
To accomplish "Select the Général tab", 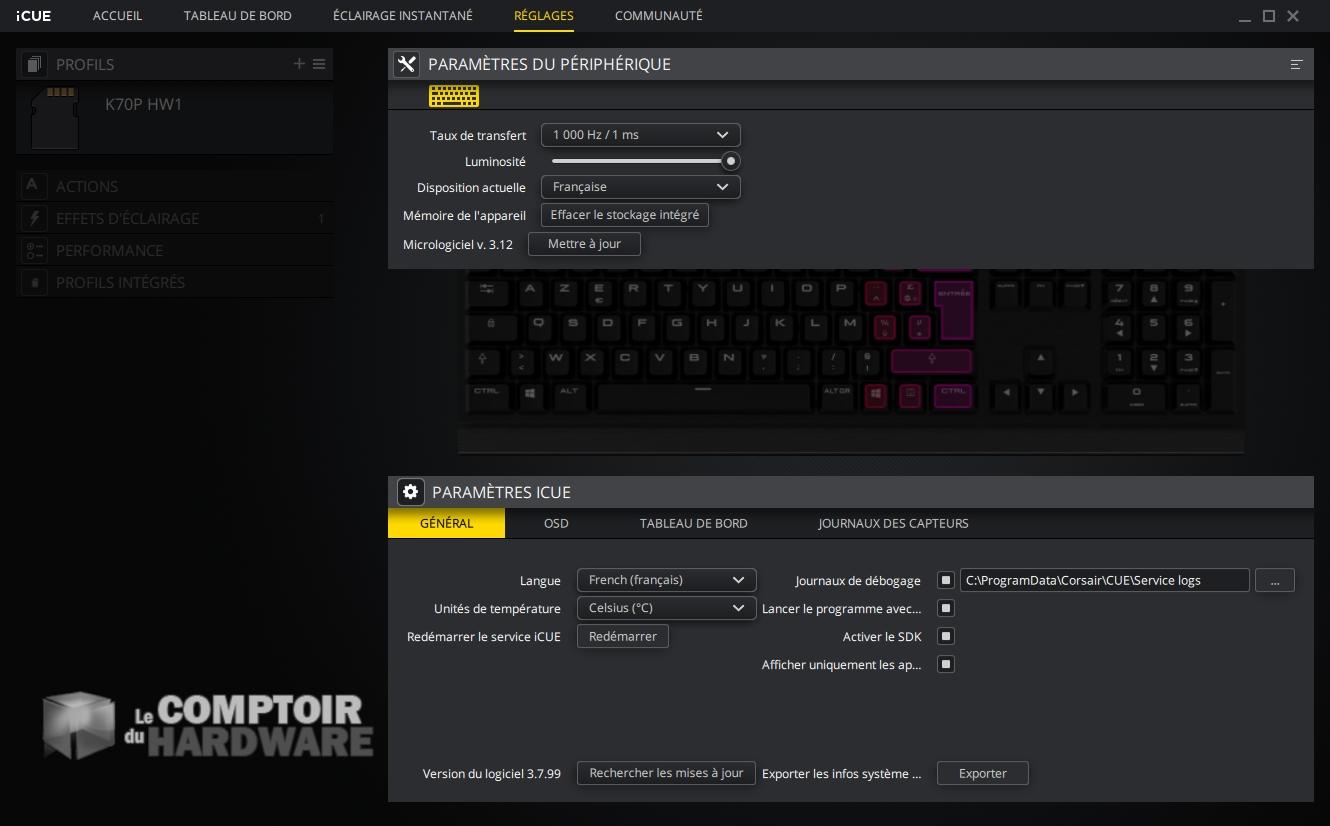I will click(x=446, y=523).
